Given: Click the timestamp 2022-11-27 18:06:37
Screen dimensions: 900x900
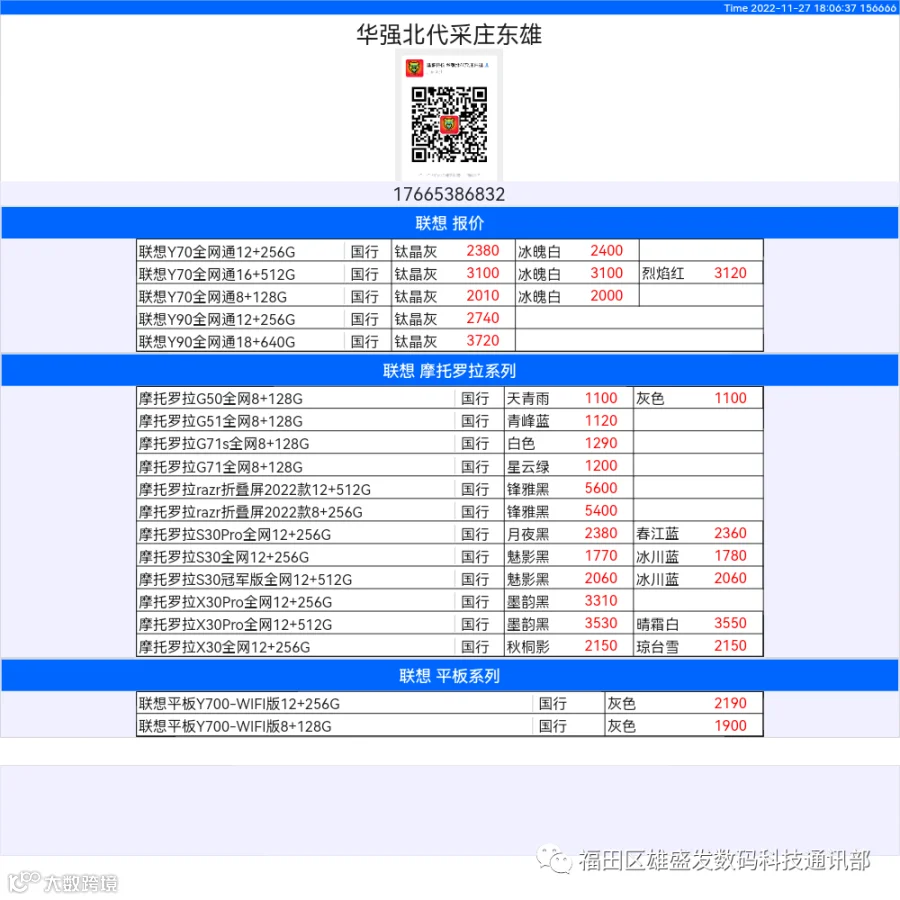Looking at the screenshot, I should tap(803, 8).
